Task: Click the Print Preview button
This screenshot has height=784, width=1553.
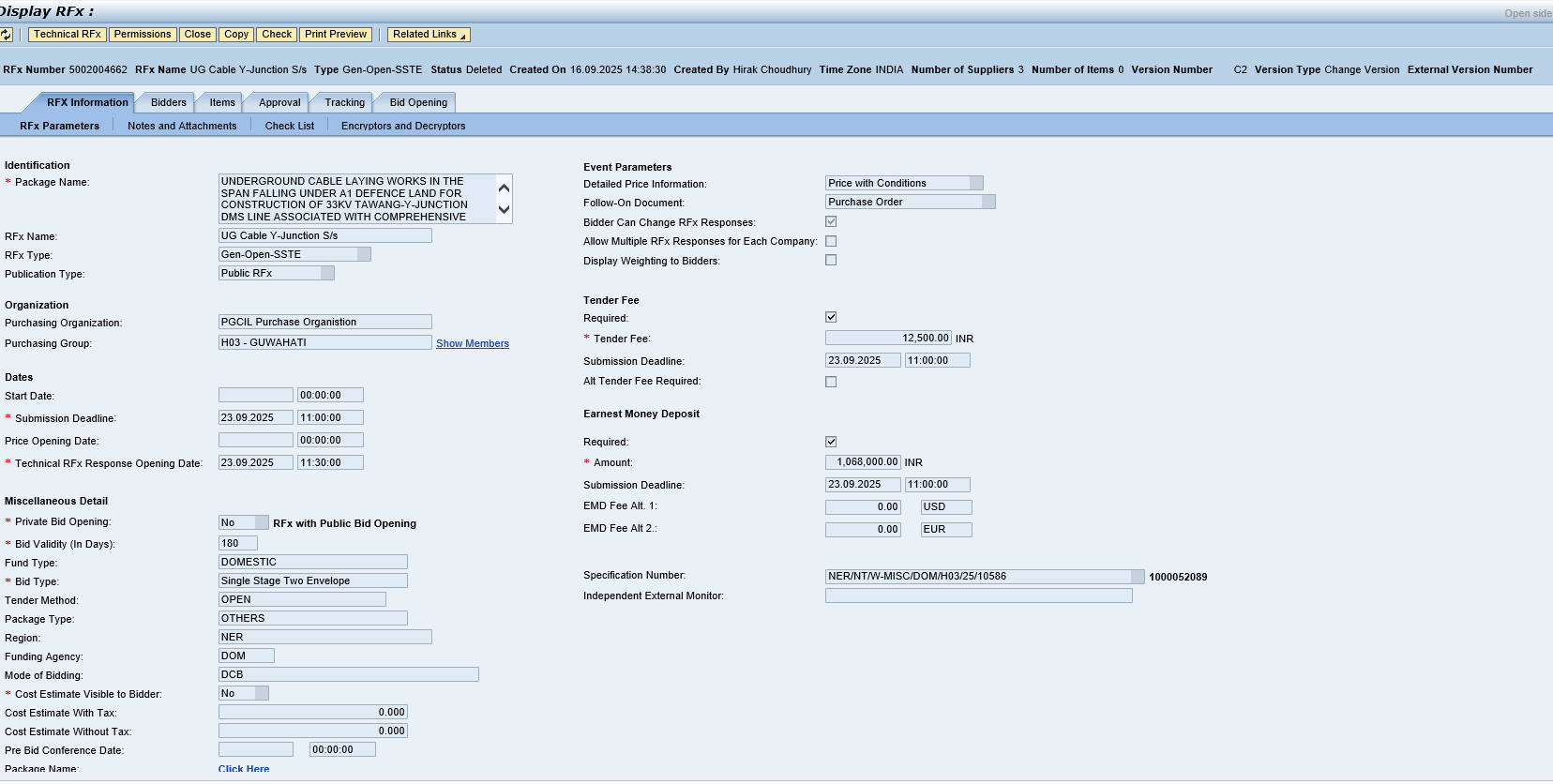Action: pyautogui.click(x=336, y=35)
